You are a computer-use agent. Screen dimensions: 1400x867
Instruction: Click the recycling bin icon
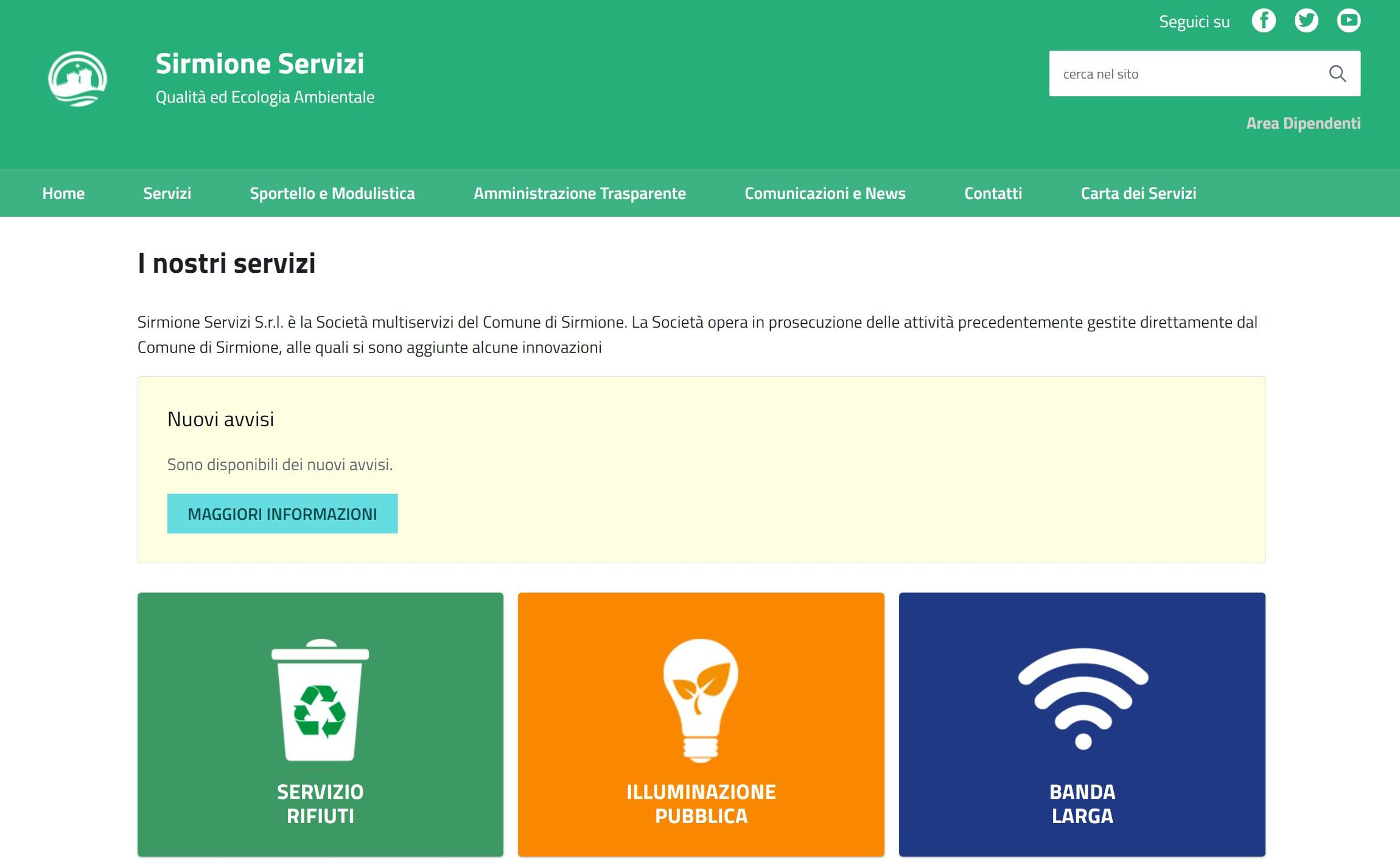(x=320, y=700)
